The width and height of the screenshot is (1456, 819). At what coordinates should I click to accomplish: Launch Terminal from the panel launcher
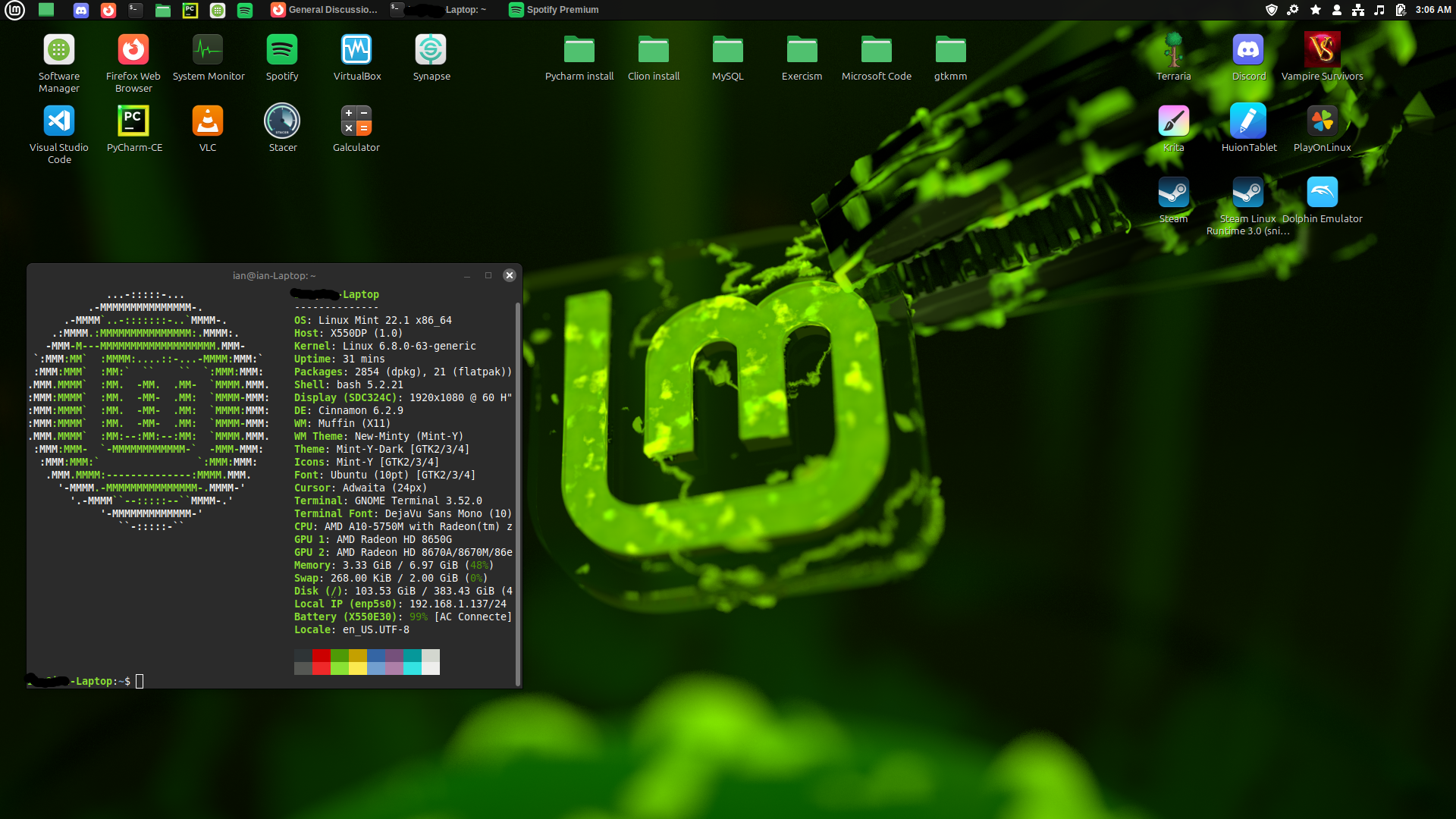[x=136, y=10]
